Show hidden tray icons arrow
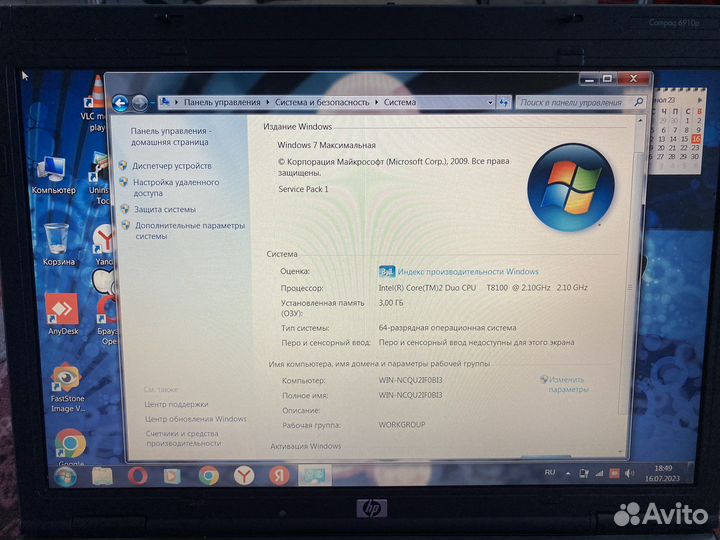 click(568, 473)
